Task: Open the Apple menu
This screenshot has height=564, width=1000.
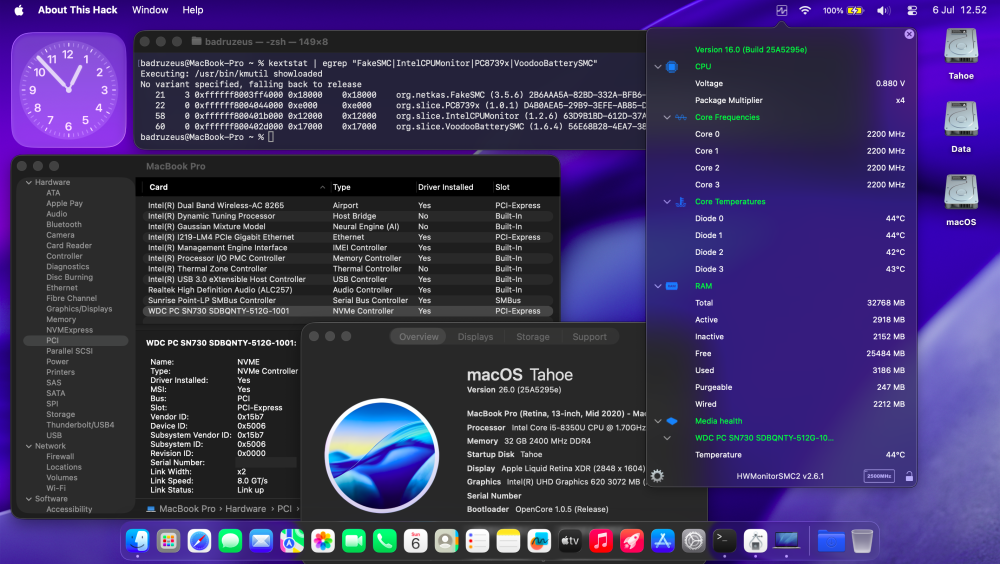Action: [x=18, y=10]
